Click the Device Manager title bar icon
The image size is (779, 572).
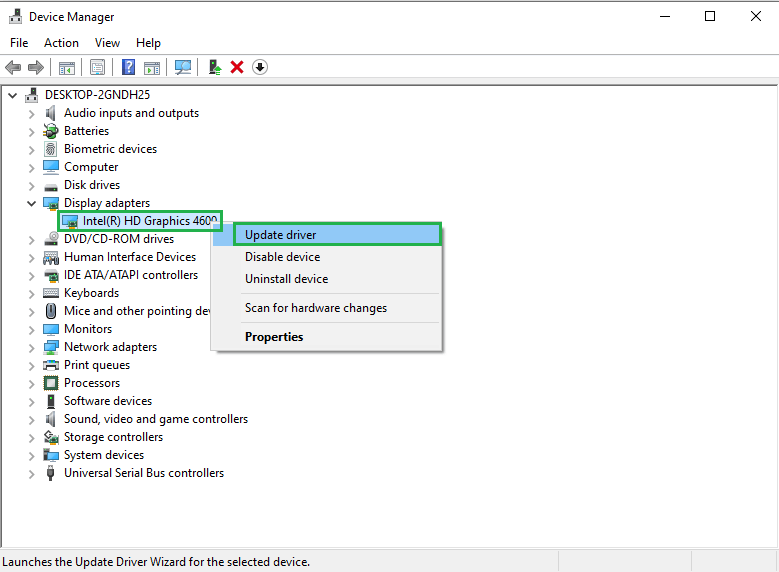(15, 17)
